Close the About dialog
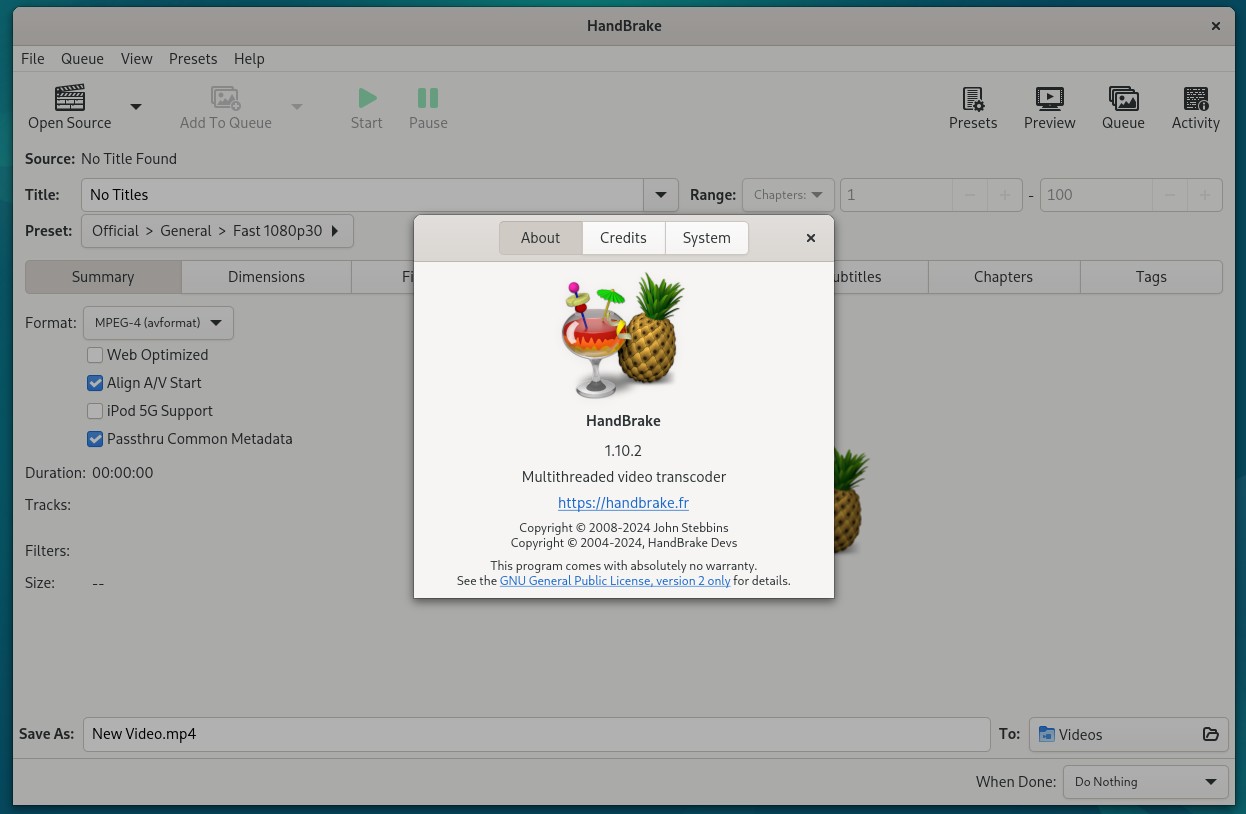 (811, 238)
